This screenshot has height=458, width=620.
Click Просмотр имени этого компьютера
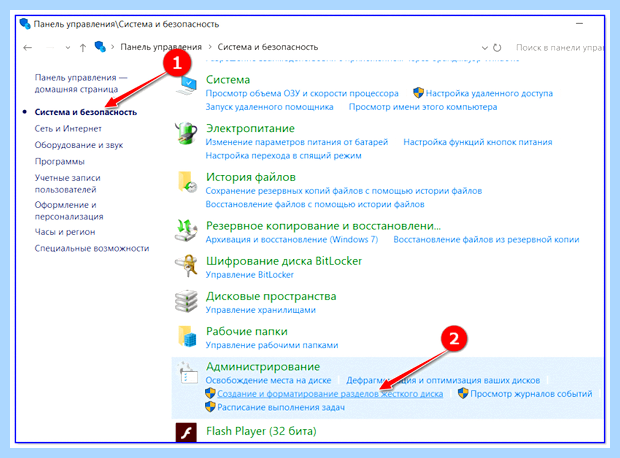click(423, 107)
